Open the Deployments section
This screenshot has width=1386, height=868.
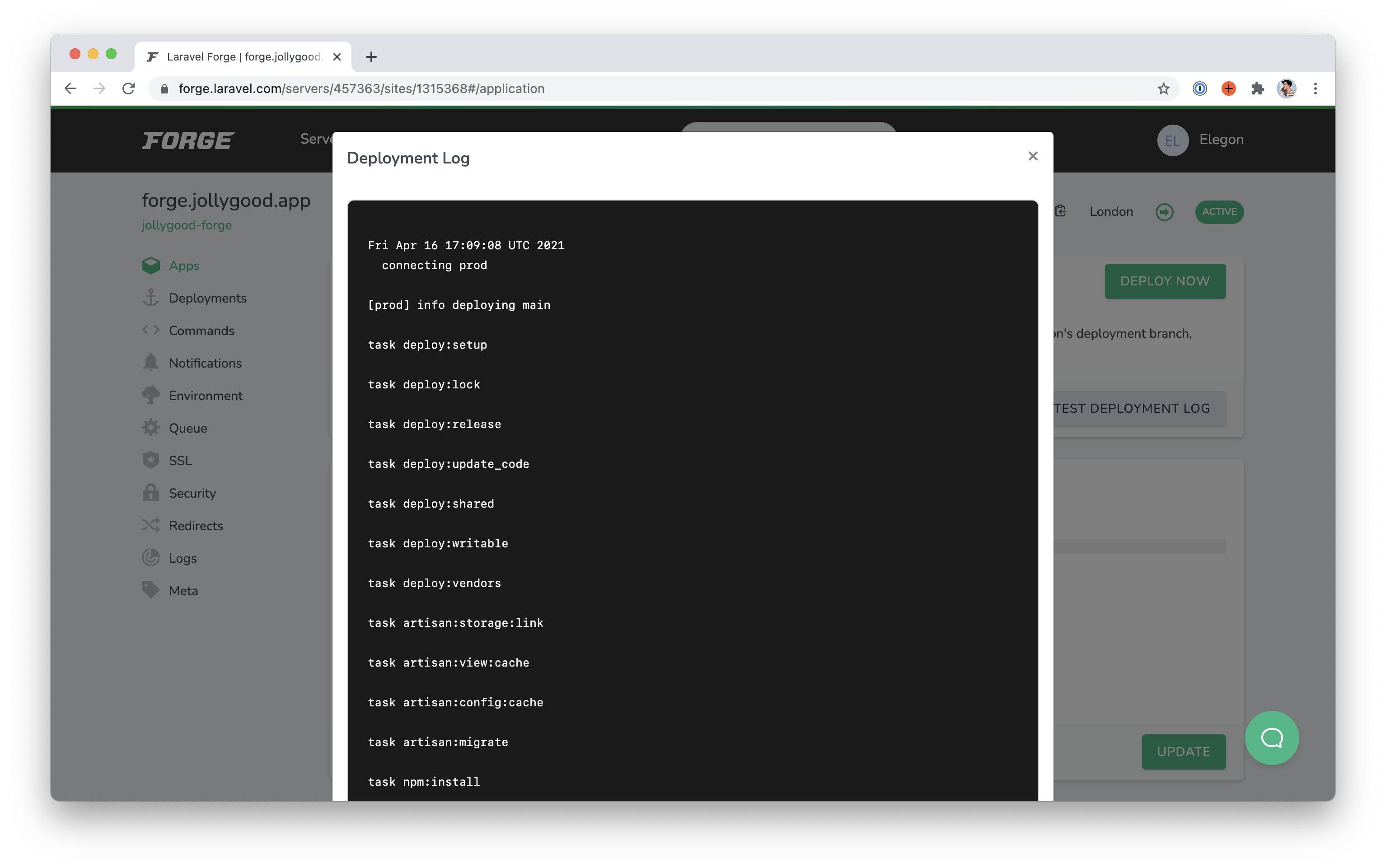[207, 298]
